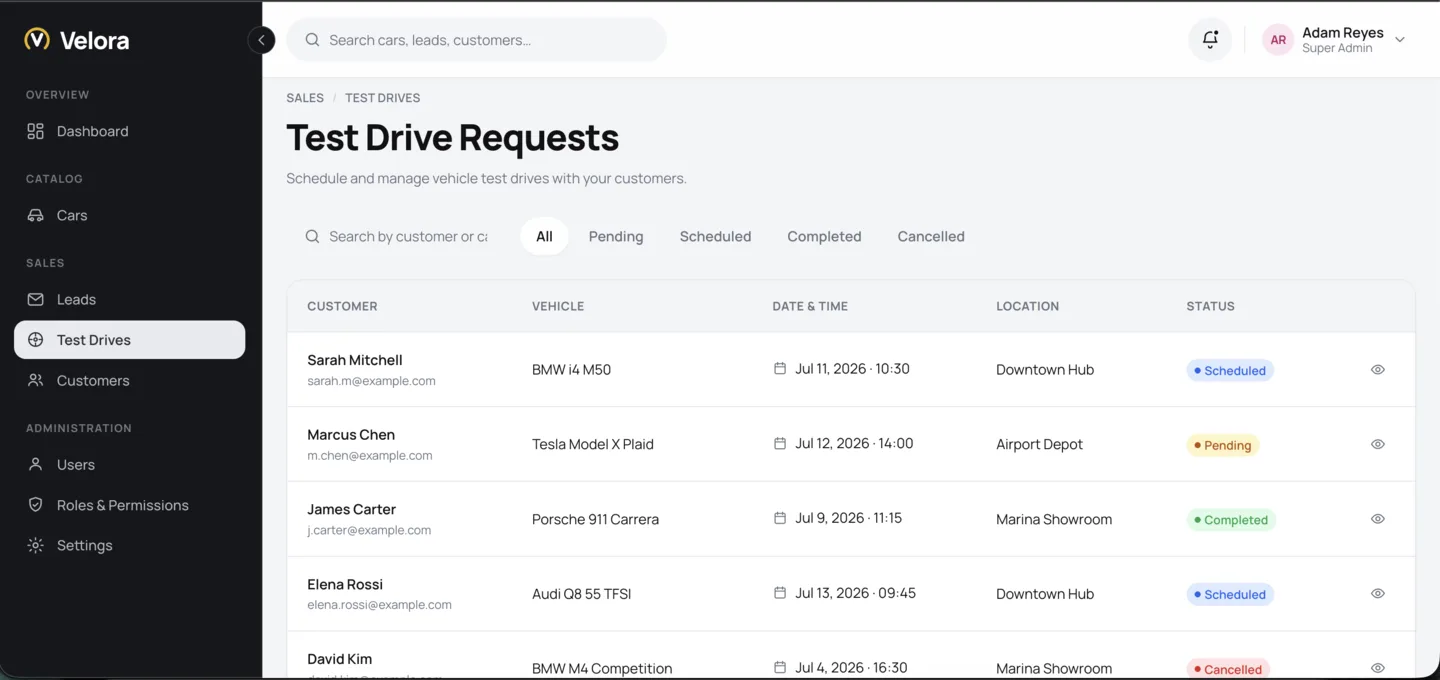Open Dashboard in the sidebar
The width and height of the screenshot is (1440, 680).
130,131
